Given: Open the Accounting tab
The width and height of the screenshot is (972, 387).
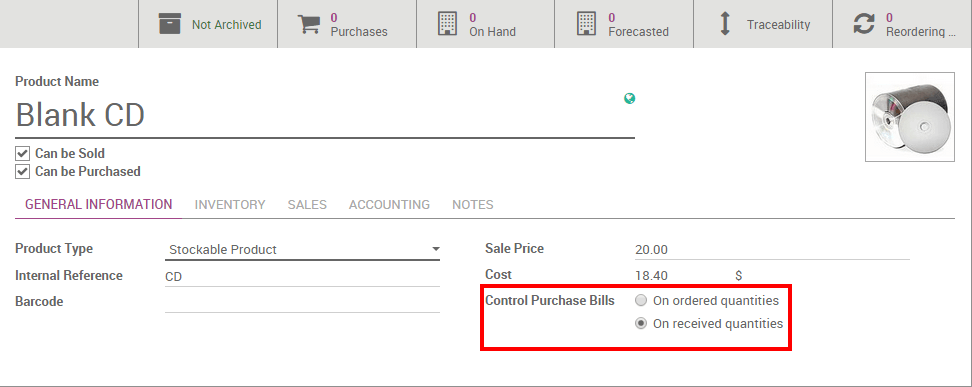Looking at the screenshot, I should (x=389, y=205).
